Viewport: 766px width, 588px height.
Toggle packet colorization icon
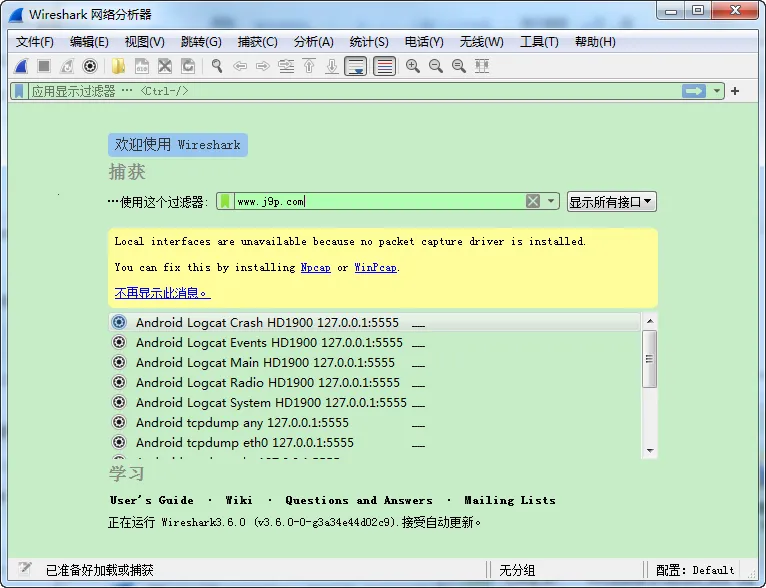[384, 66]
